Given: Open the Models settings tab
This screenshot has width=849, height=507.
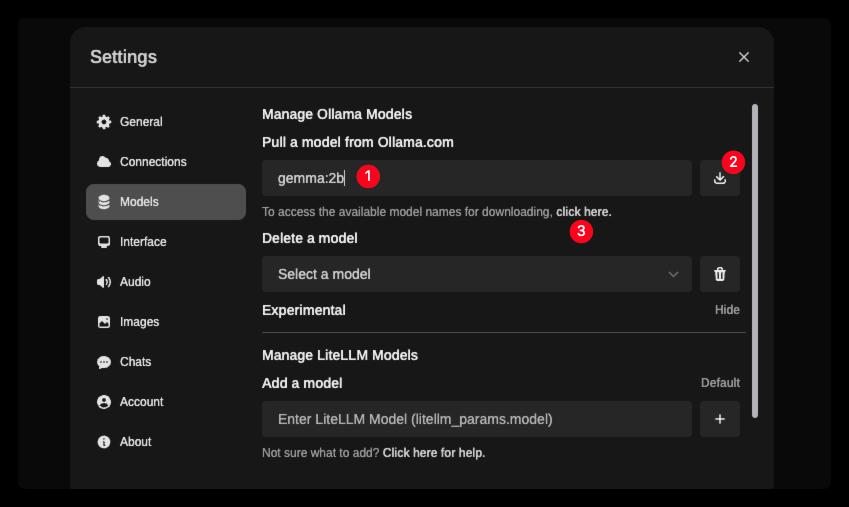Looking at the screenshot, I should tap(166, 202).
